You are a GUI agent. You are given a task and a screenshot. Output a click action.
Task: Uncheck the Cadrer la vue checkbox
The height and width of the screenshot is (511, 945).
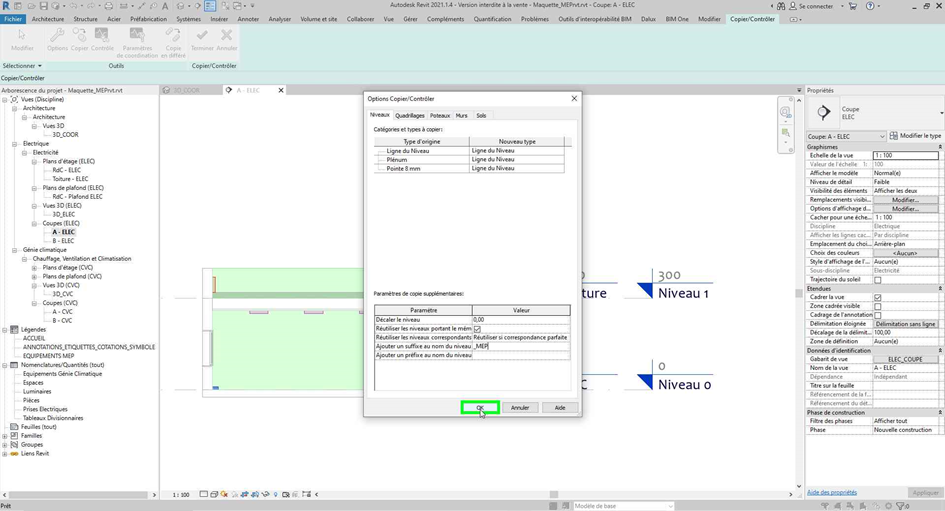pos(878,297)
